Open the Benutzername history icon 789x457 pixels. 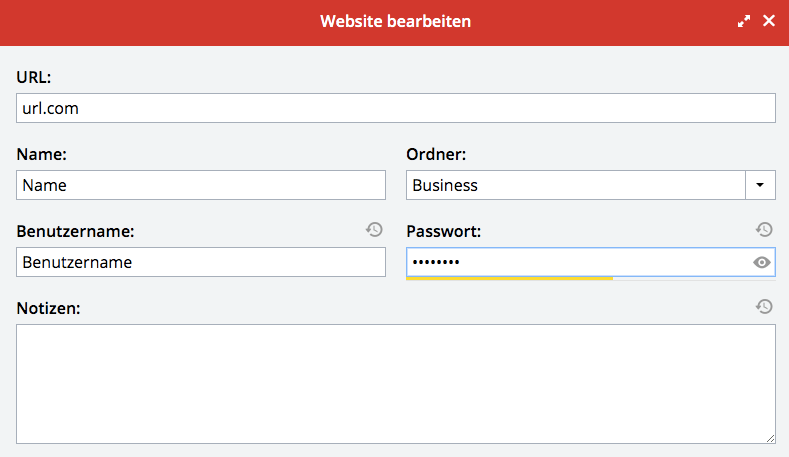[x=374, y=230]
